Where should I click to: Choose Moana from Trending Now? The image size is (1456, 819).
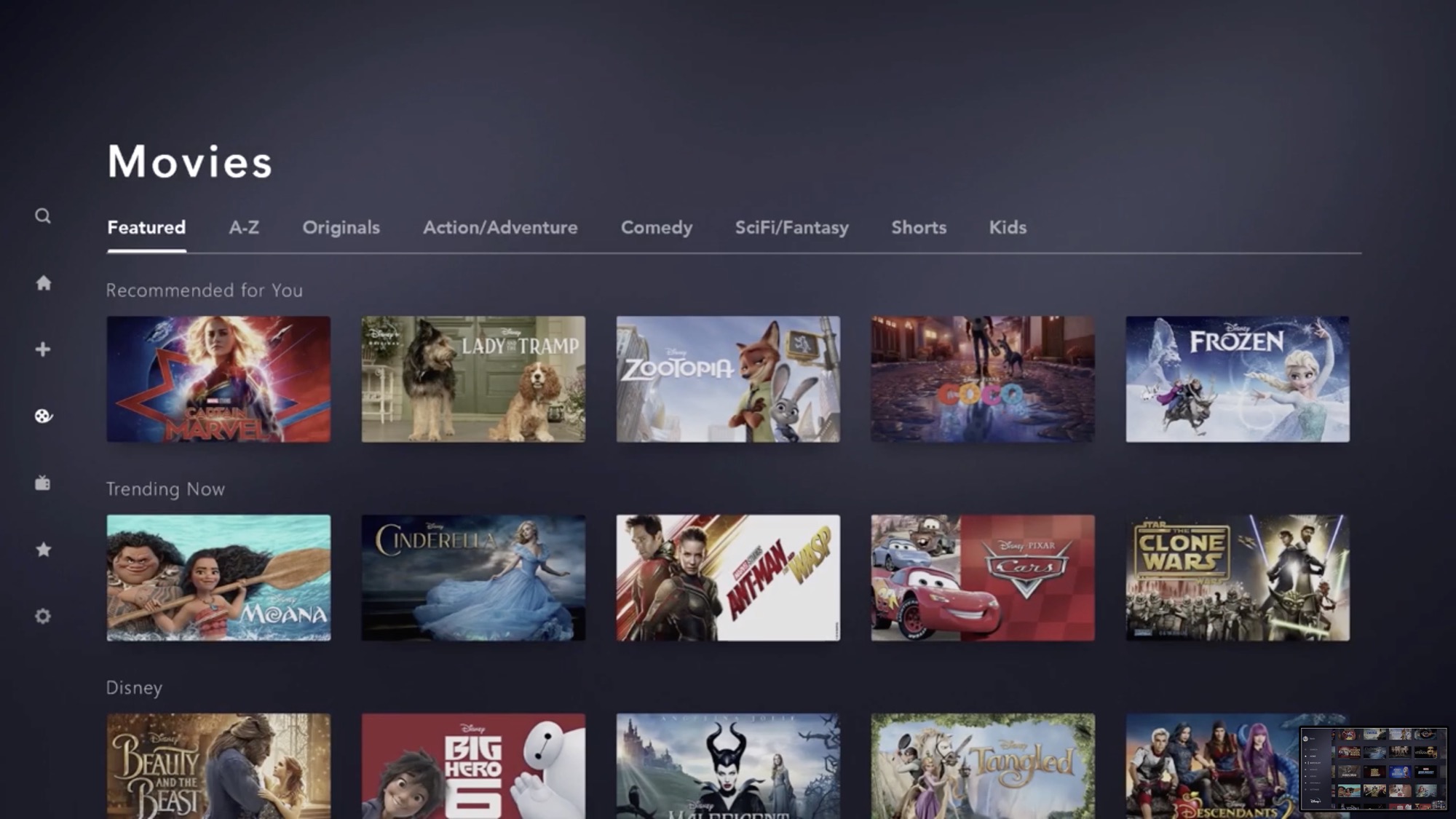[x=218, y=578]
